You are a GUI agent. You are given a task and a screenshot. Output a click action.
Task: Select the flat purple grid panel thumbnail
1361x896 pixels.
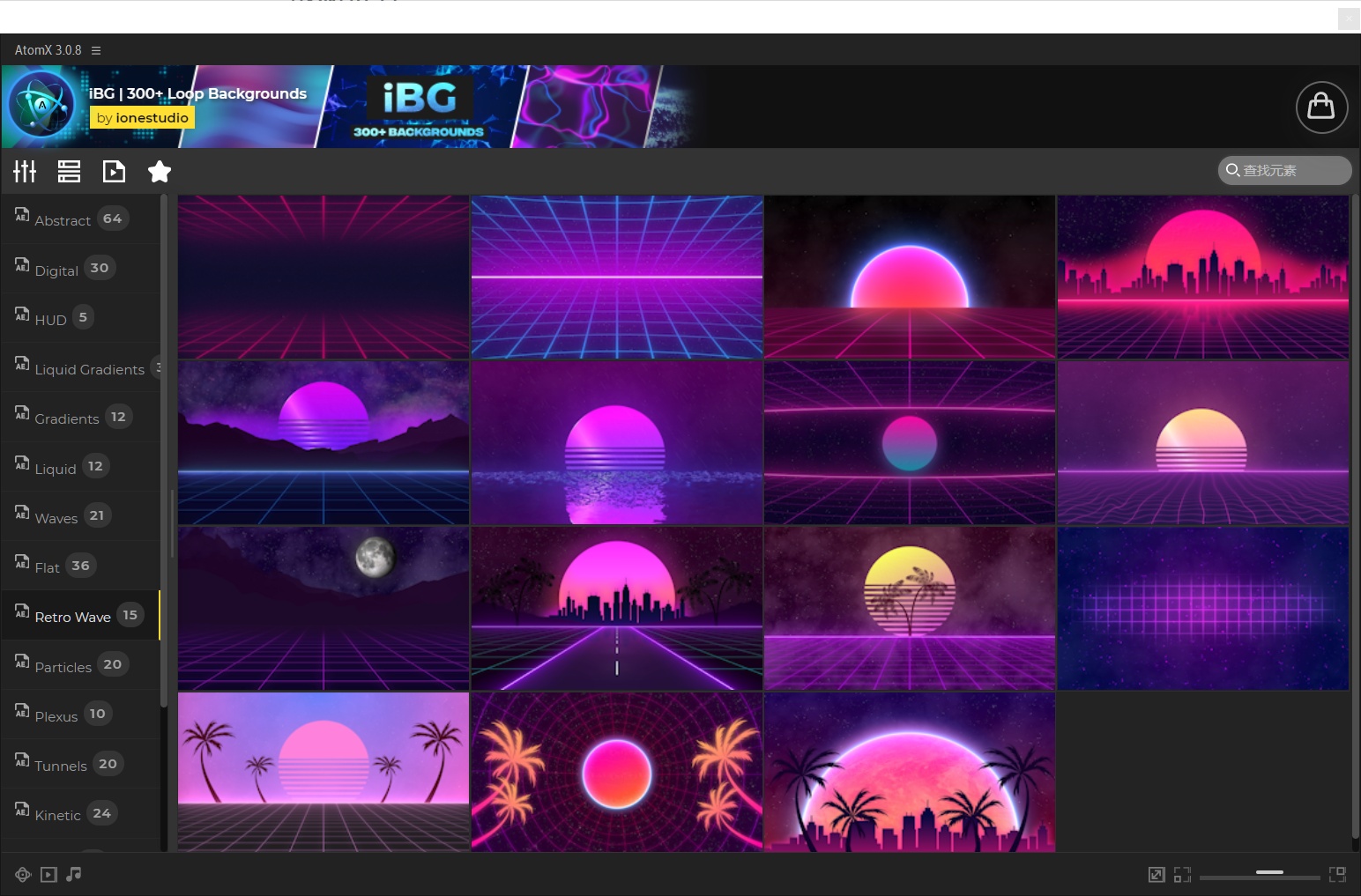(x=1203, y=608)
